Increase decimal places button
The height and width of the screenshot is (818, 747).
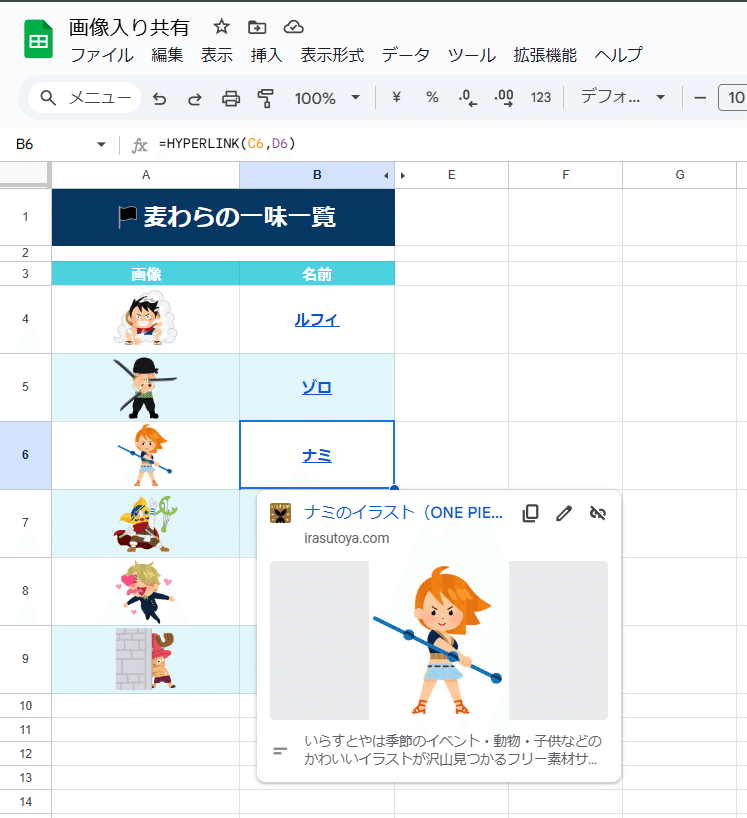coord(504,98)
